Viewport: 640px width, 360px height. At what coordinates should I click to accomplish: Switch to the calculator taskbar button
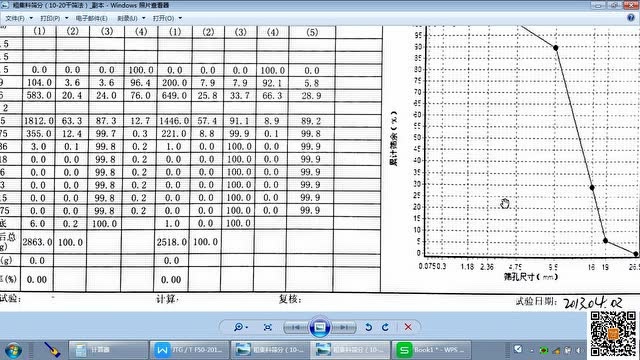[108, 350]
